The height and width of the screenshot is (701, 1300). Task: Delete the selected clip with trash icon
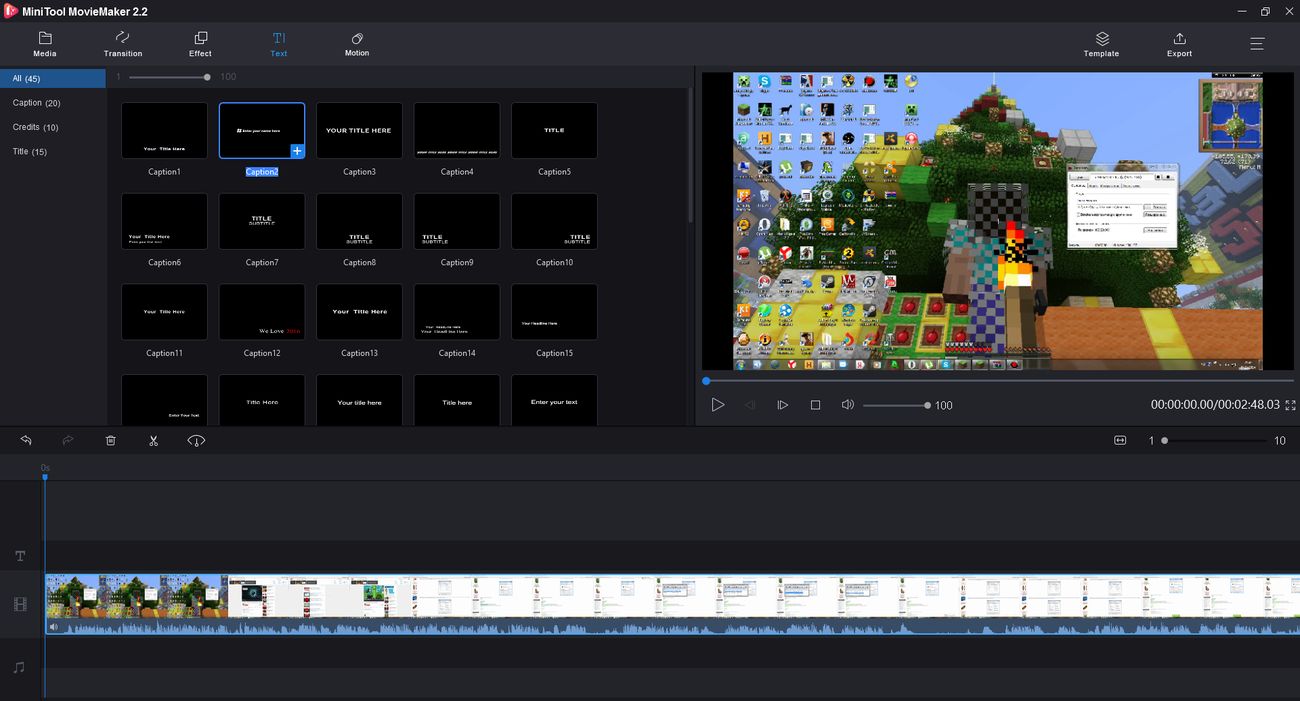[x=111, y=440]
